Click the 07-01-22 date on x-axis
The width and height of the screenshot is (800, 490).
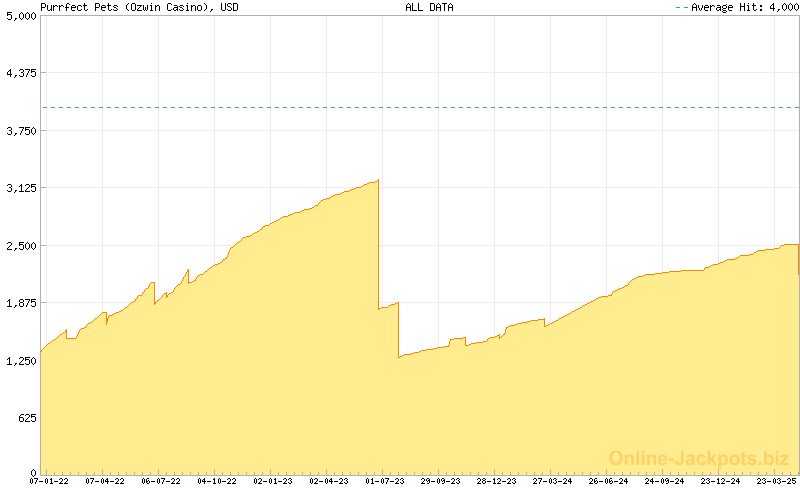[x=49, y=481]
